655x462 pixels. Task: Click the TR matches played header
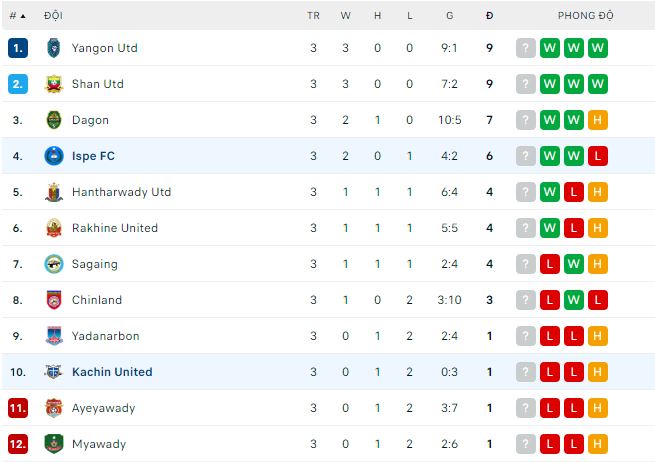click(313, 16)
